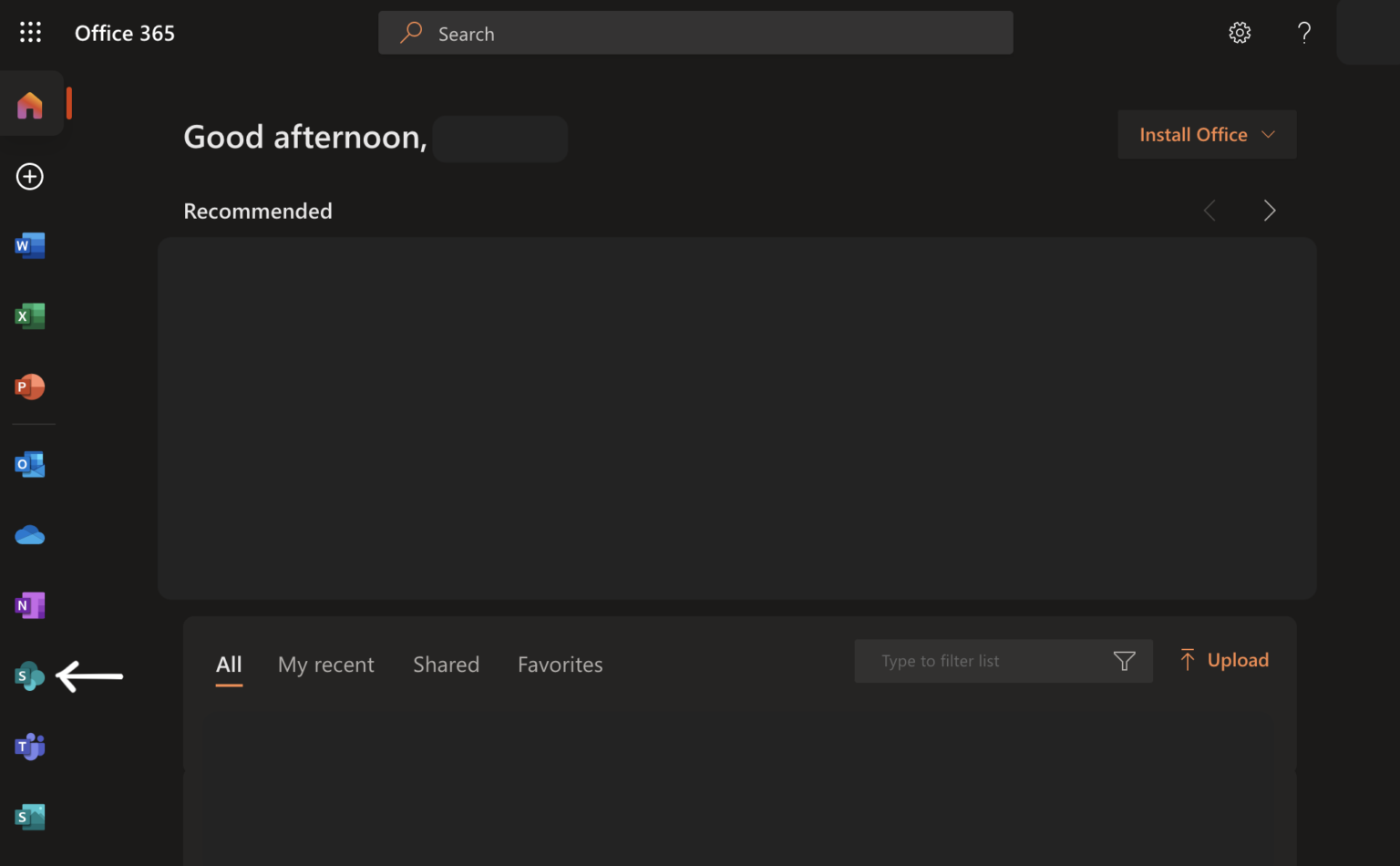
Task: Click the Upload button
Action: click(x=1224, y=660)
